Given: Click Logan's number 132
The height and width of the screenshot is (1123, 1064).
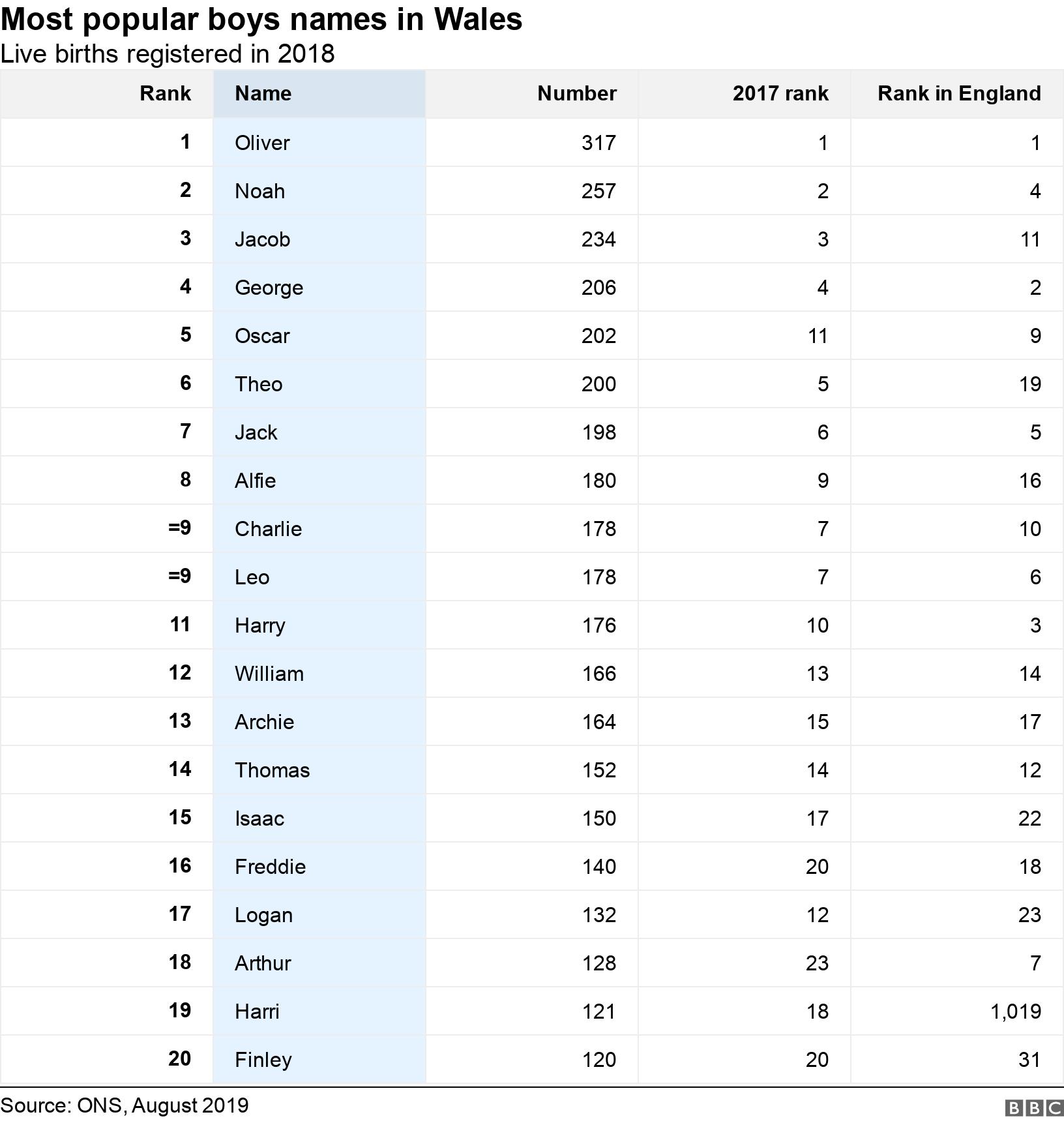Looking at the screenshot, I should (598, 914).
